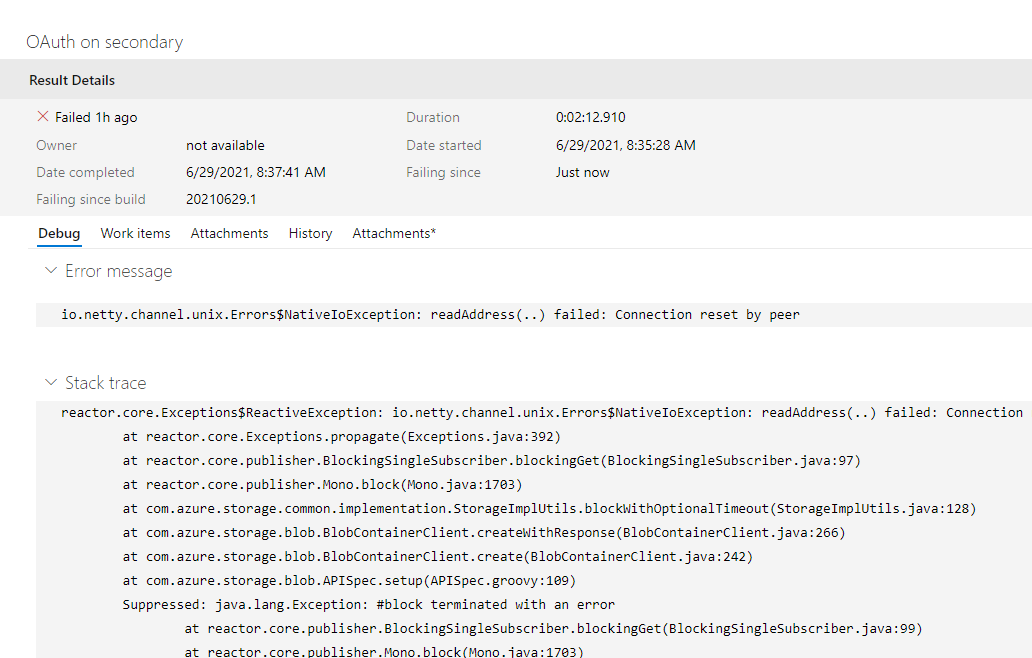
Task: Open the History tab
Action: (311, 234)
